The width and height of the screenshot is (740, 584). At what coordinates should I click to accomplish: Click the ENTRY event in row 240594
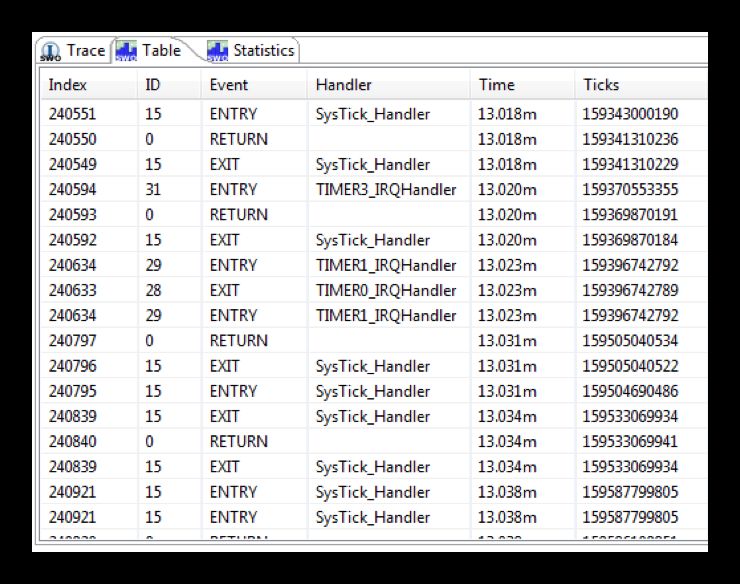(x=233, y=189)
